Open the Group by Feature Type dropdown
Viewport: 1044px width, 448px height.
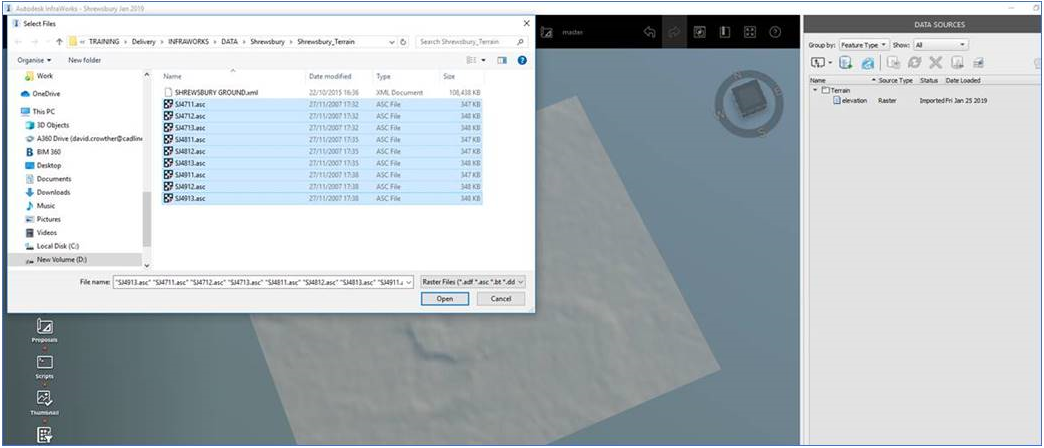864,45
